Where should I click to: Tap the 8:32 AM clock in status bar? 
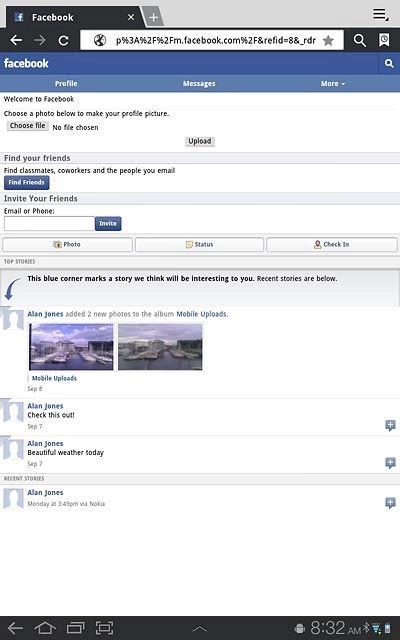click(336, 628)
